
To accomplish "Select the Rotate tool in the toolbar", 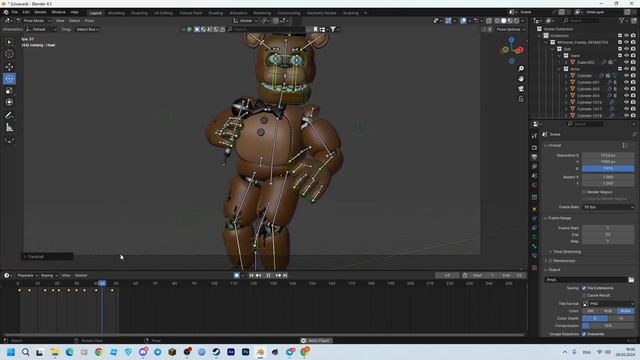I will pos(9,78).
